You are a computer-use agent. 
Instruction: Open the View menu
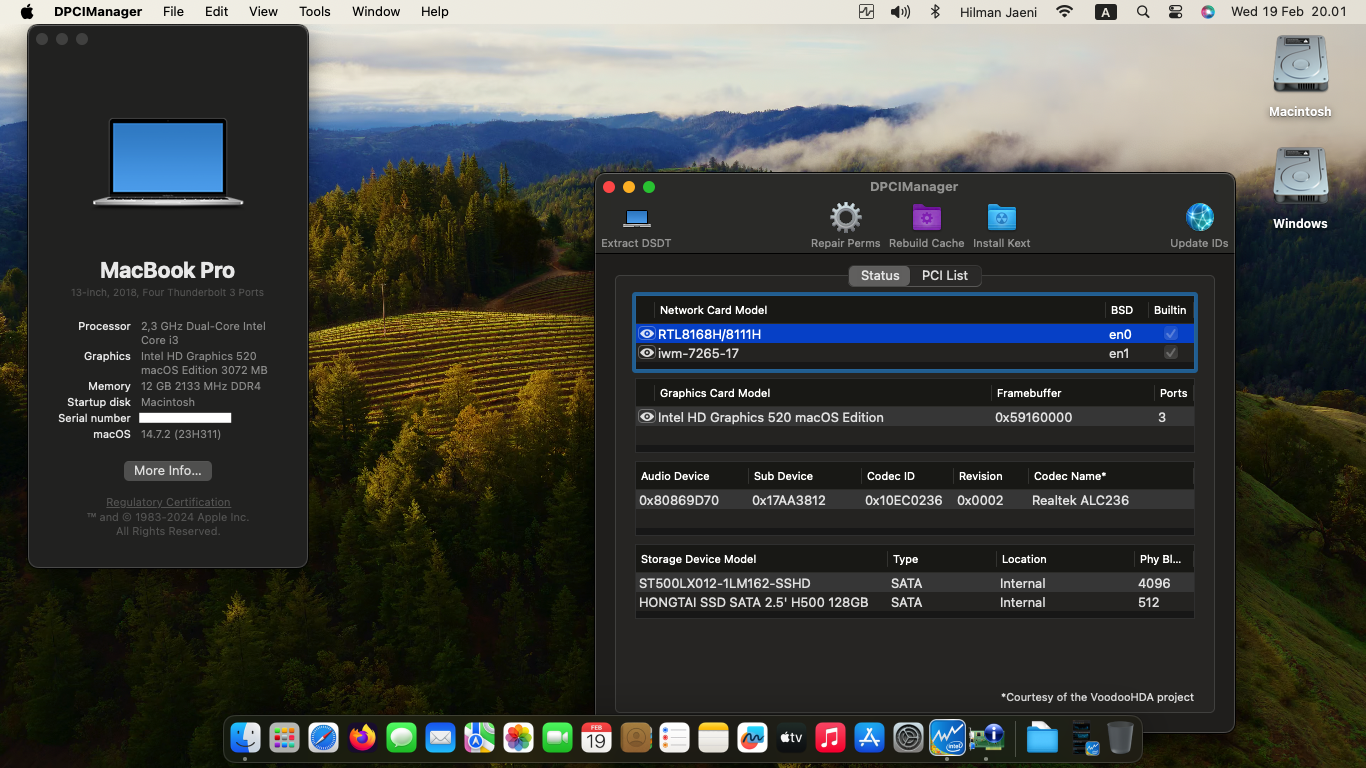point(263,12)
